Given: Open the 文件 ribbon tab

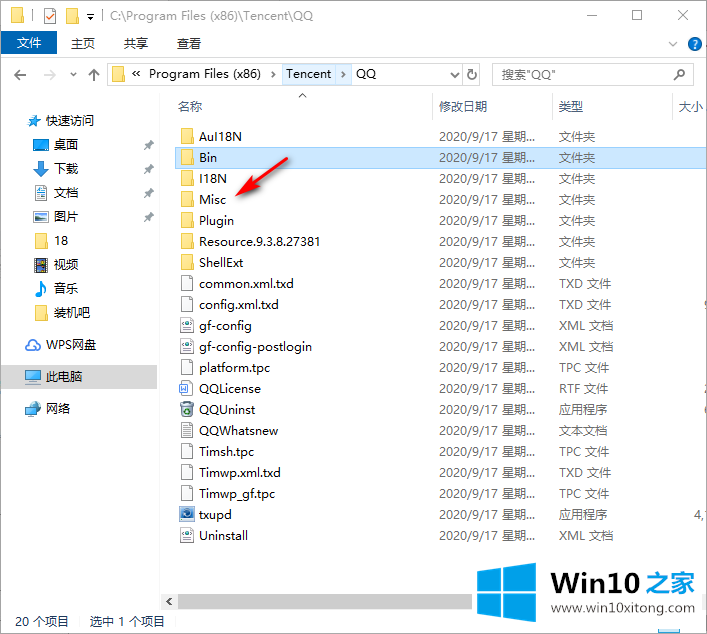Looking at the screenshot, I should point(29,43).
